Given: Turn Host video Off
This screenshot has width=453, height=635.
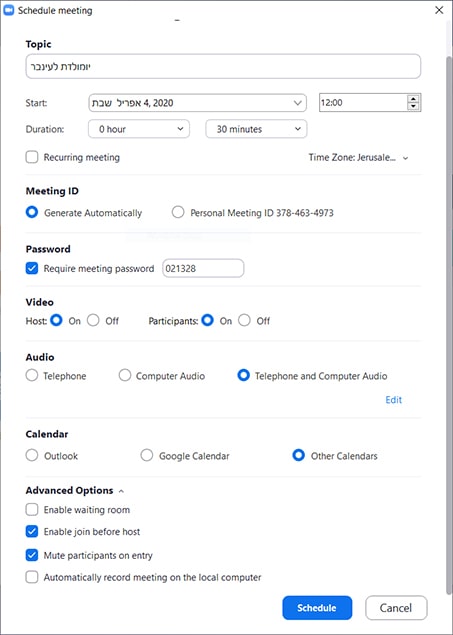Looking at the screenshot, I should [93, 321].
